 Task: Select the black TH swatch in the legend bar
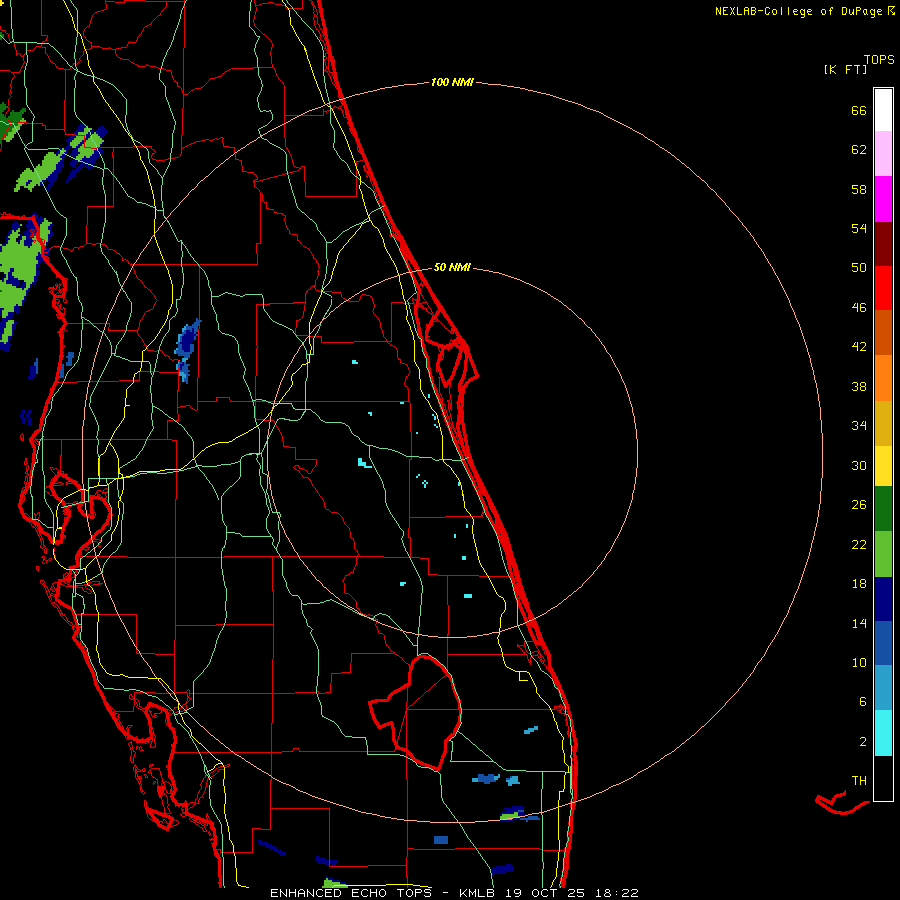coord(883,778)
